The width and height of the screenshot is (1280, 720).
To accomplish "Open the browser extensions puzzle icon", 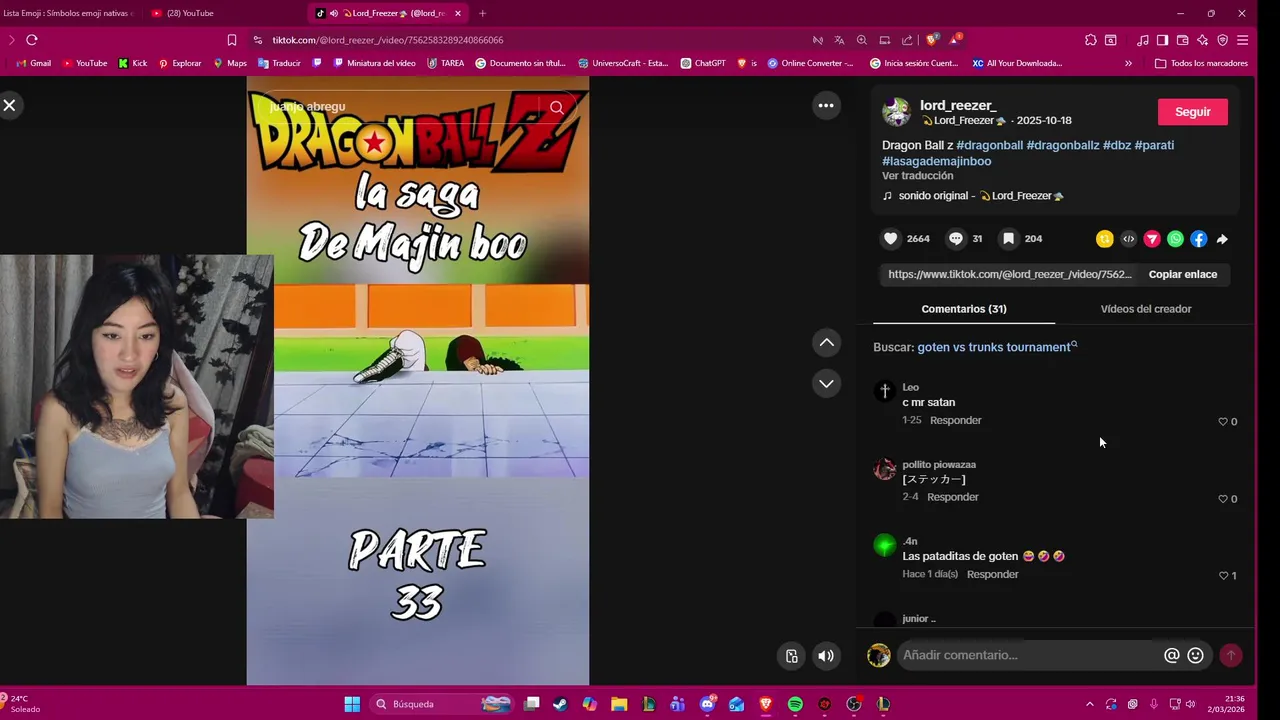I will tap(1090, 40).
